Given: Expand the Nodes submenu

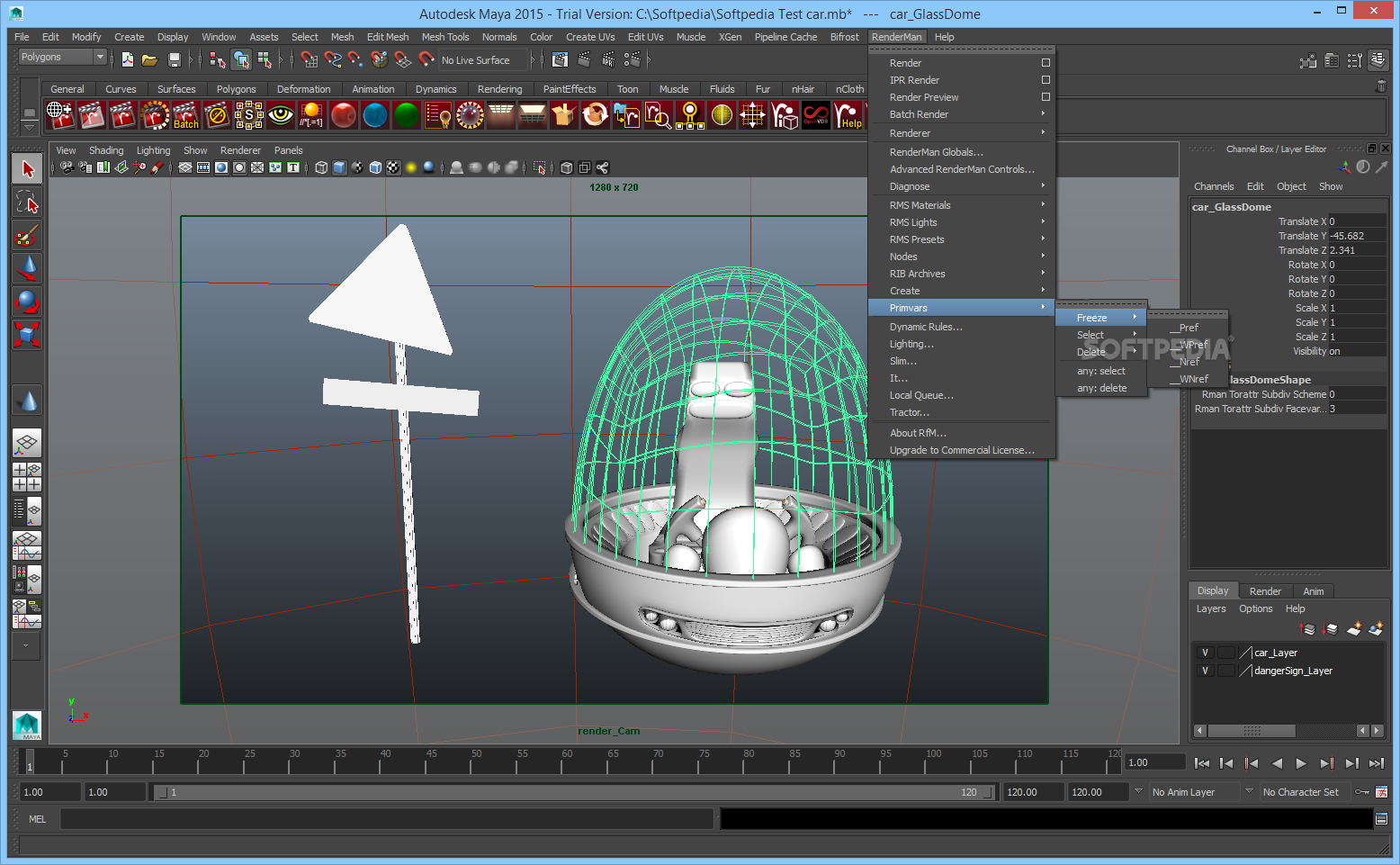Looking at the screenshot, I should 961,257.
